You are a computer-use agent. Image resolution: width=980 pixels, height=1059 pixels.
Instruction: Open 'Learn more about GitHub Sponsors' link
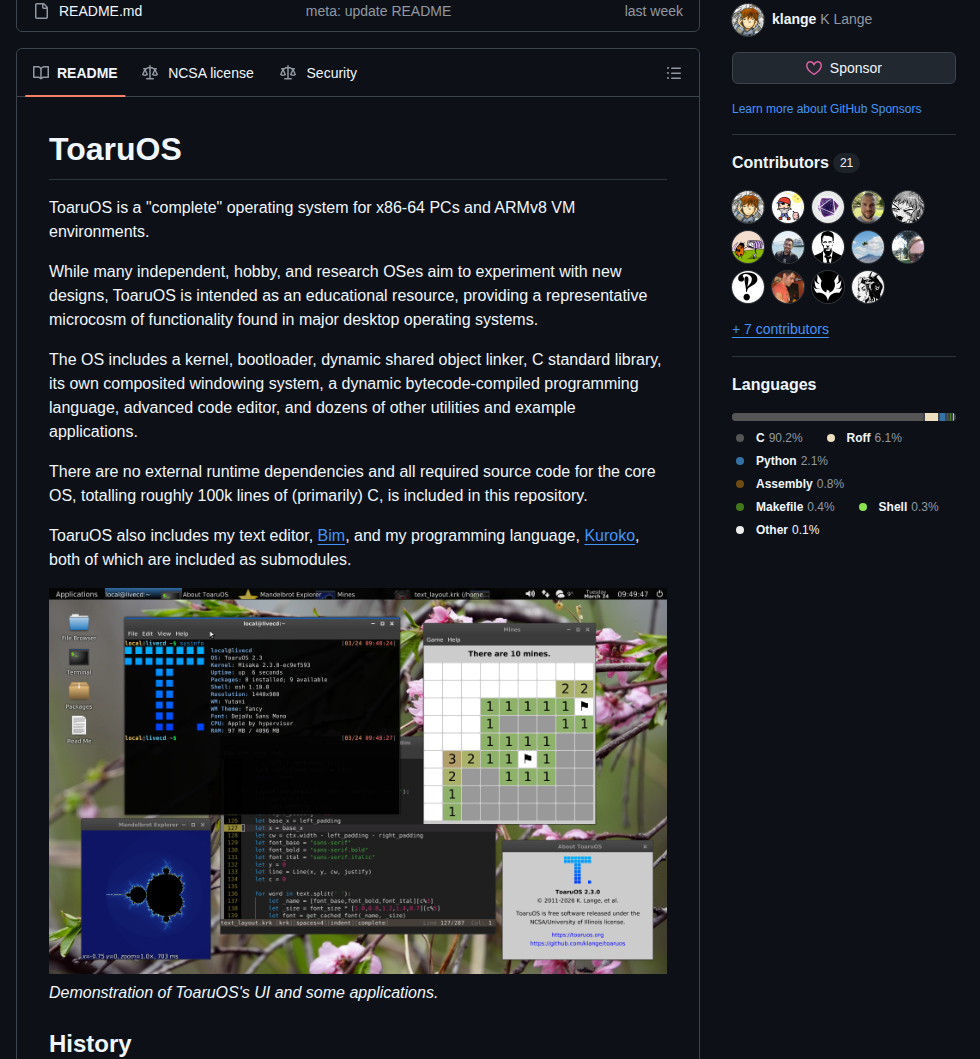point(826,109)
